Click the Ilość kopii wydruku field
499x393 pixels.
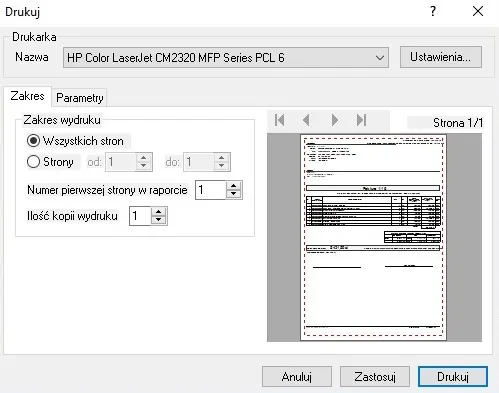pyautogui.click(x=140, y=216)
